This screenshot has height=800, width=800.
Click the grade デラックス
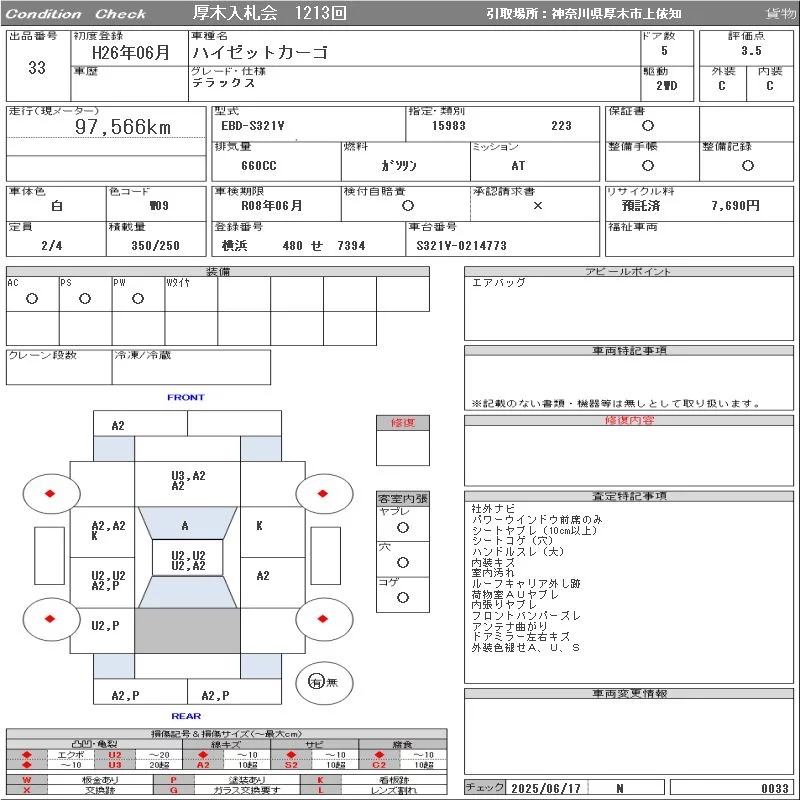[x=223, y=83]
